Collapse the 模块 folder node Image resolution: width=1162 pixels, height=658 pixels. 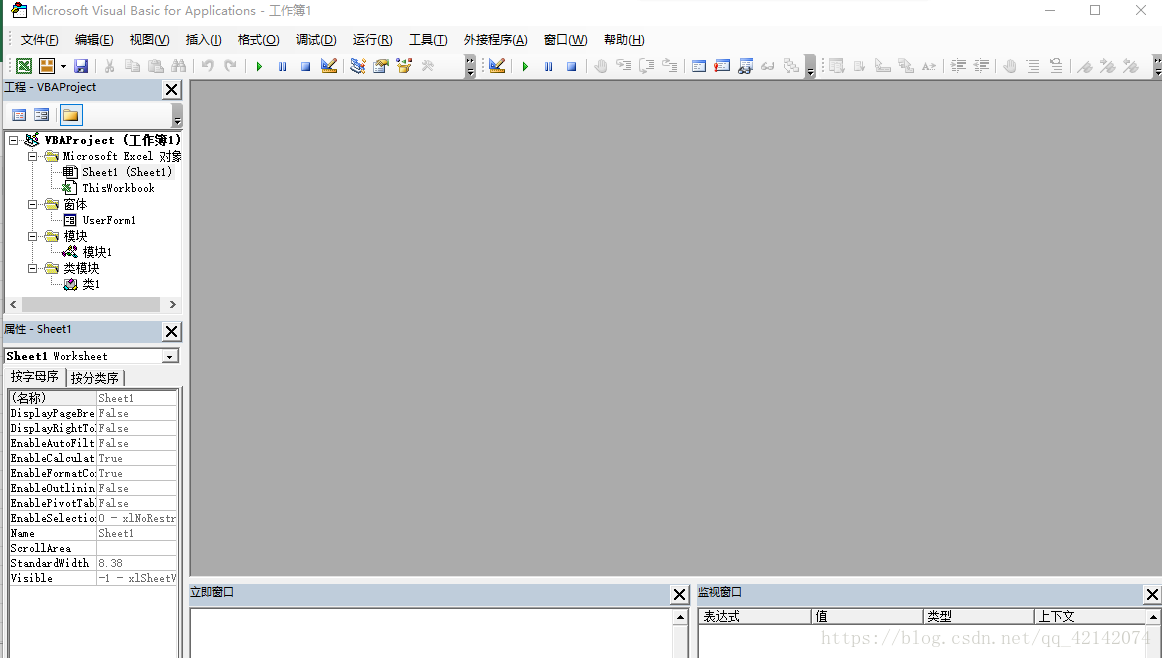32,236
